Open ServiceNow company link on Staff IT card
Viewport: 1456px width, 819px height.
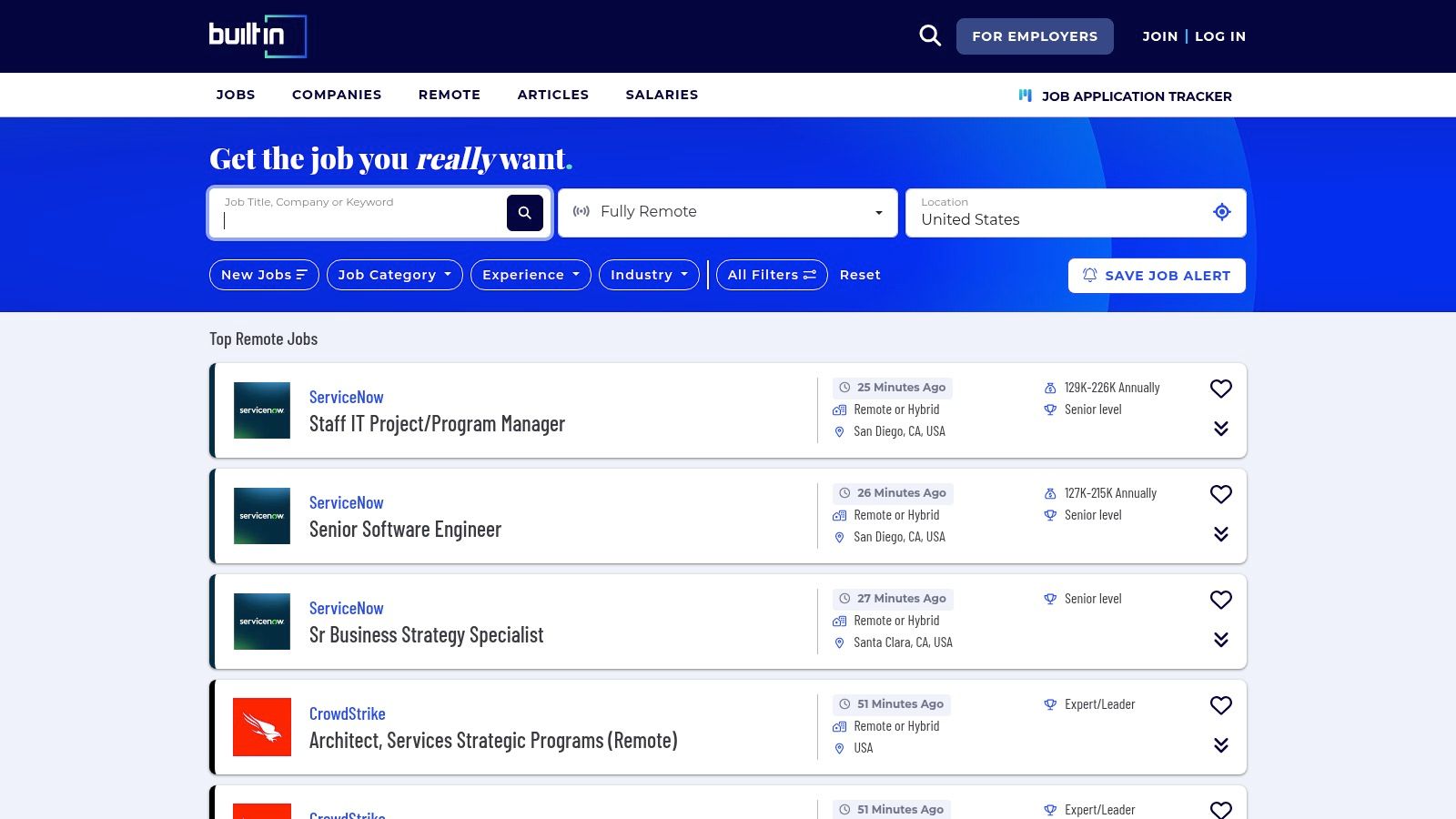[346, 397]
